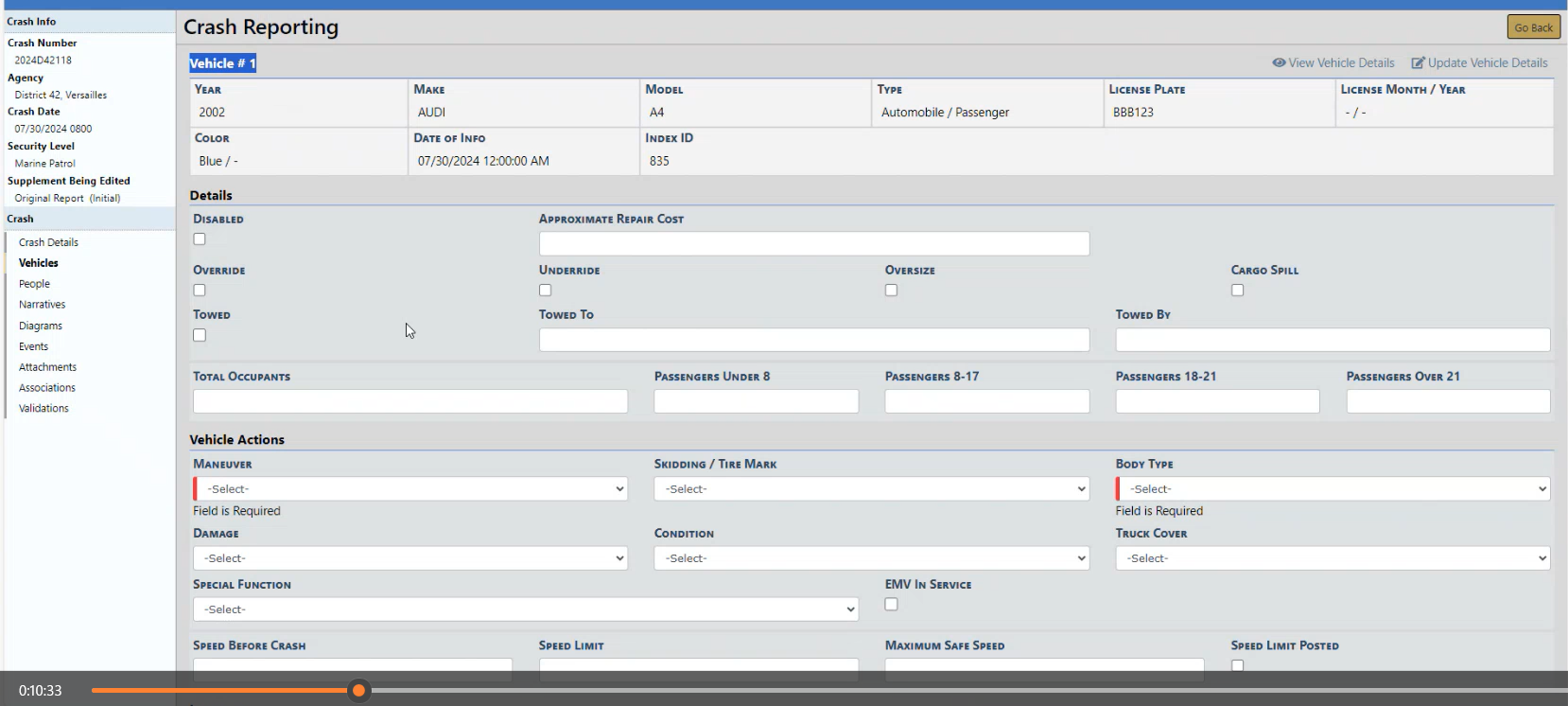Select Narratives from the sidebar menu

[x=42, y=305]
